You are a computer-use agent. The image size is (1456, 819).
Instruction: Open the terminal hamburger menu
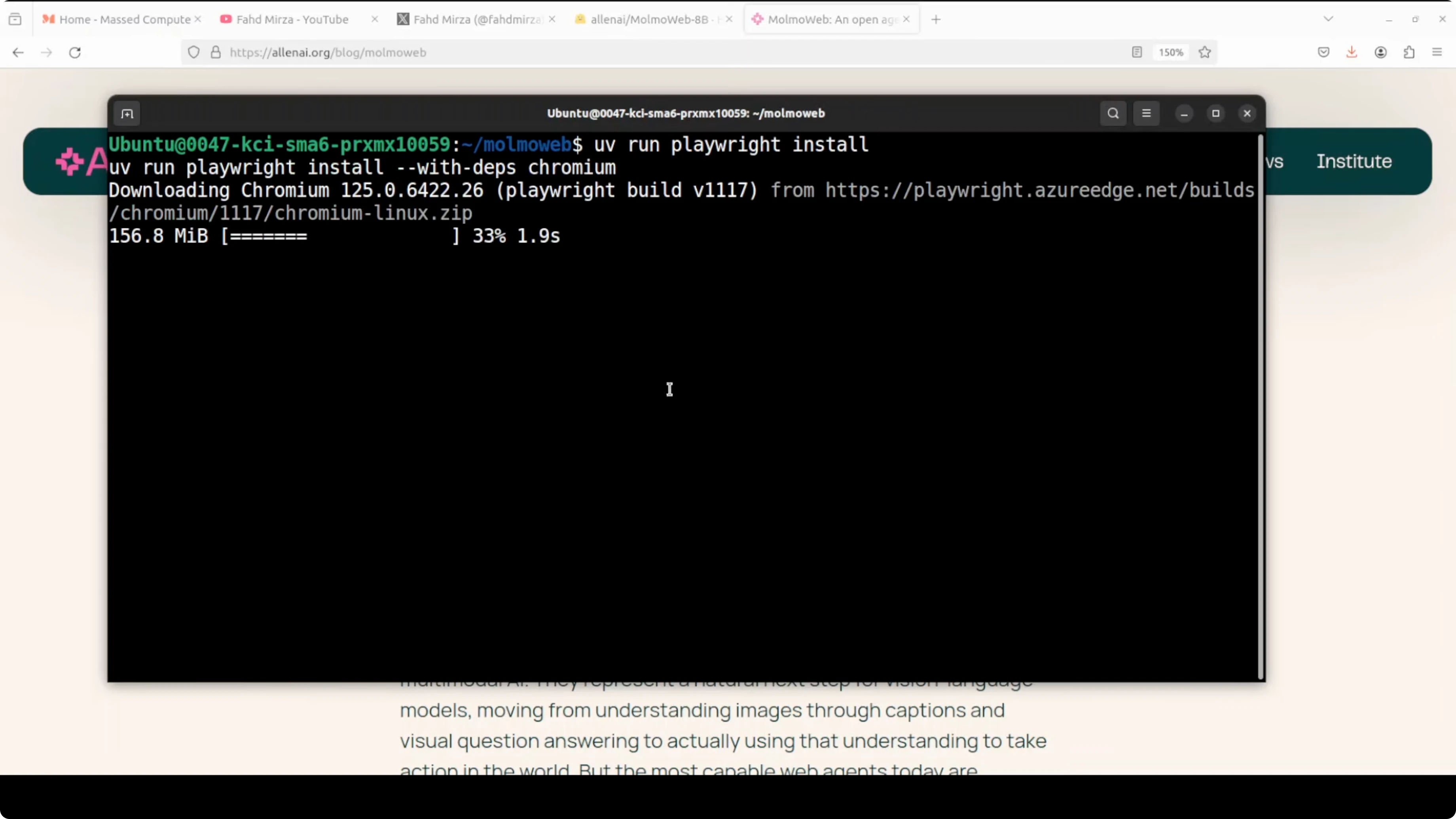click(1146, 114)
